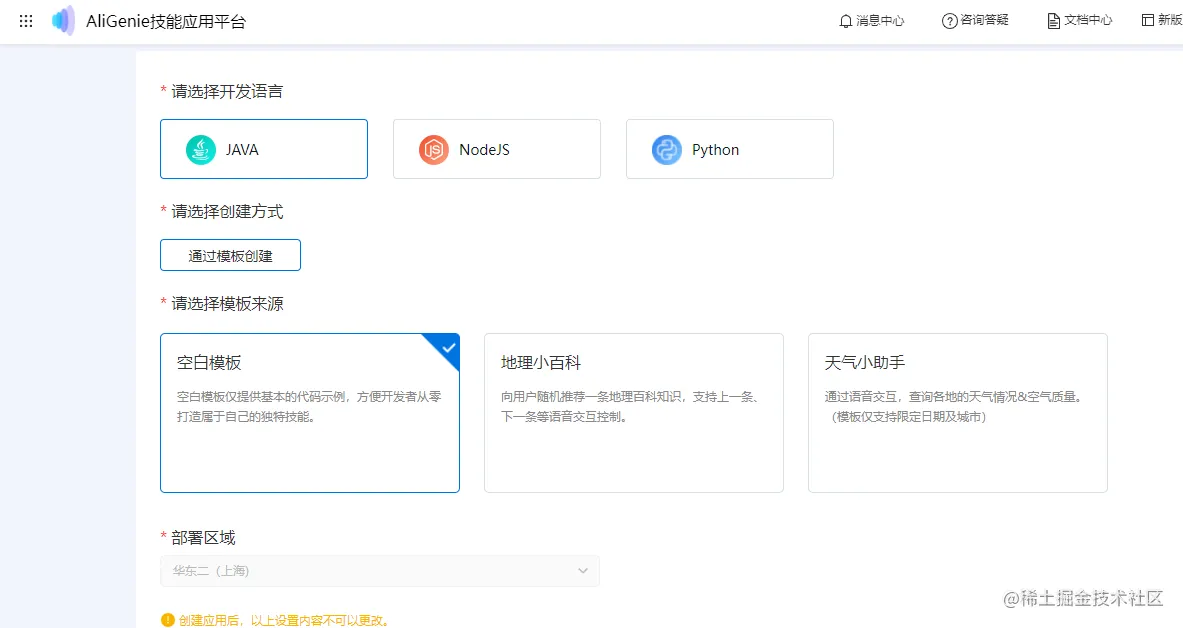Click the orange warning icon below region
Viewport: 1183px width, 628px height.
[x=167, y=620]
